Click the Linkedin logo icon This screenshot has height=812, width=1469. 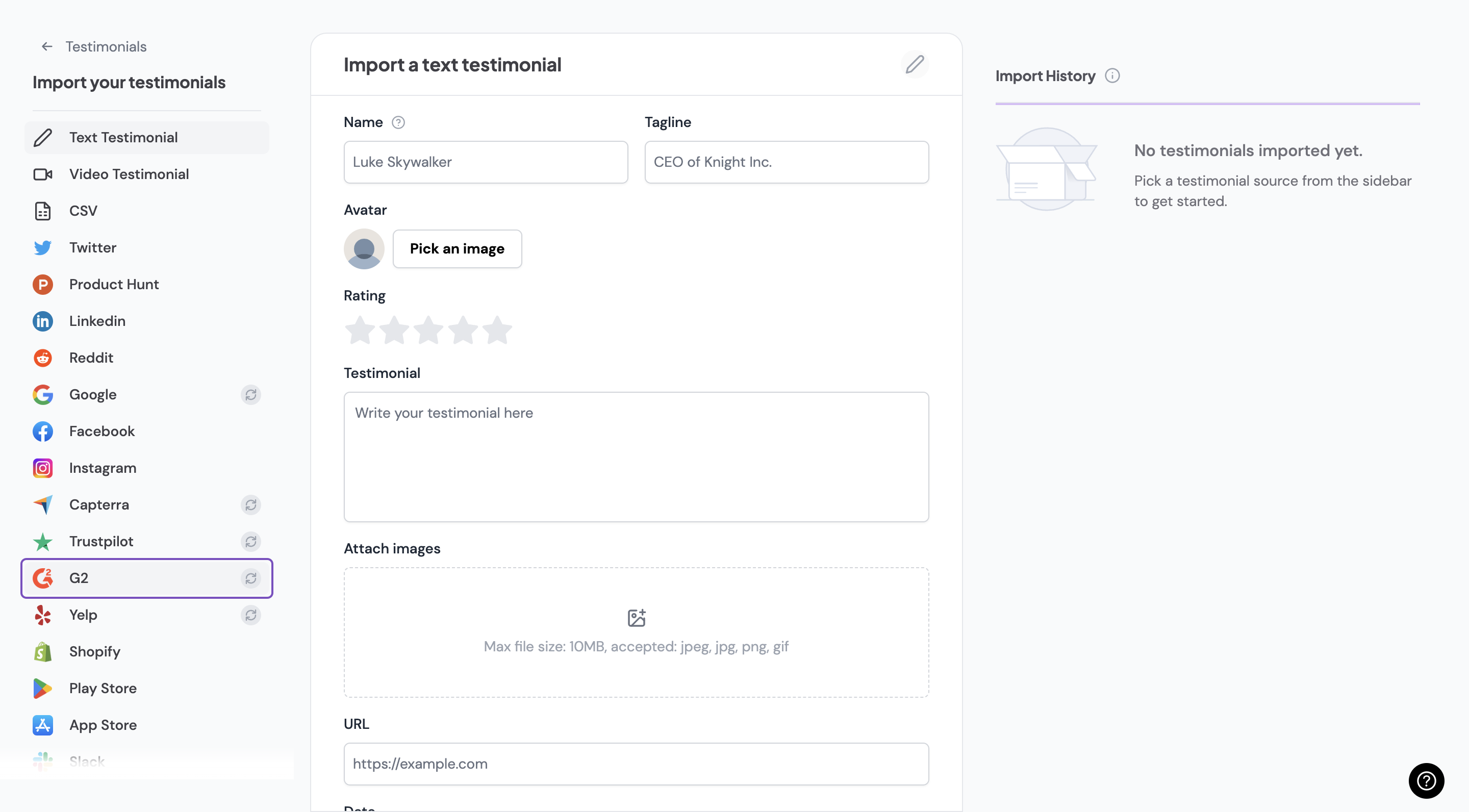[x=43, y=321]
